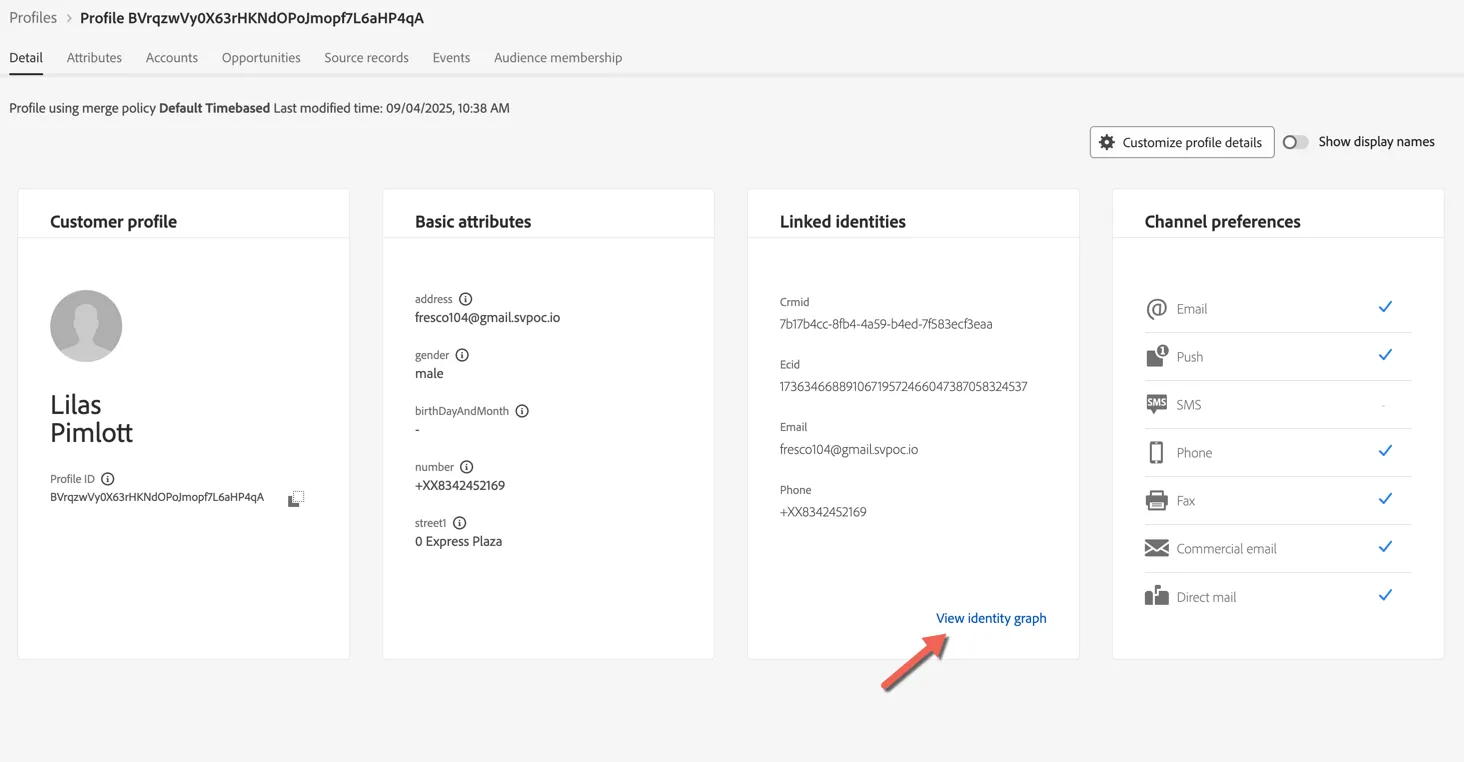Open the Audience membership tab
The width and height of the screenshot is (1464, 762).
[x=558, y=58]
